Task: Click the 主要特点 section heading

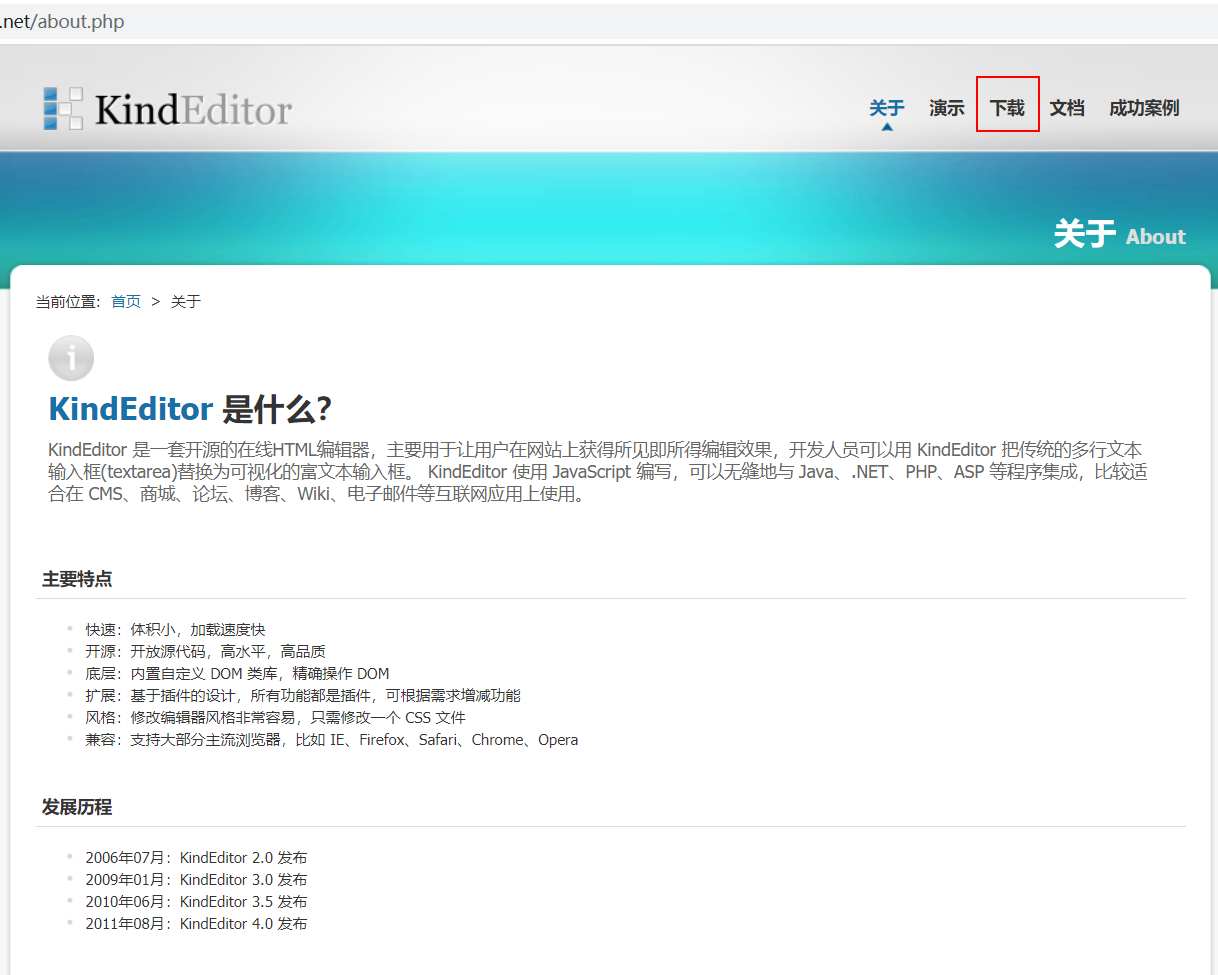Action: click(x=77, y=579)
